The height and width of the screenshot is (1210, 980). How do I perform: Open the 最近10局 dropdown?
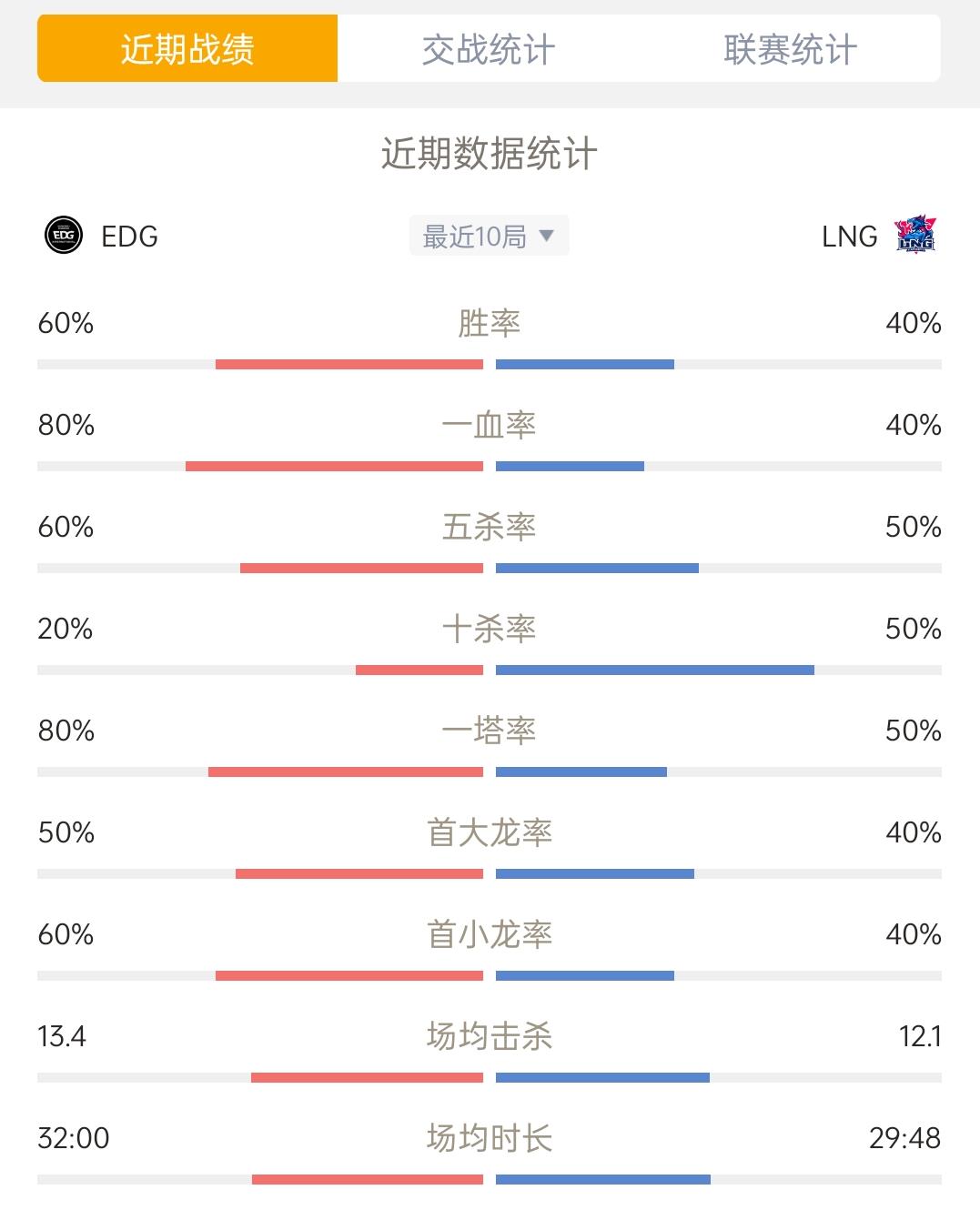pos(489,236)
